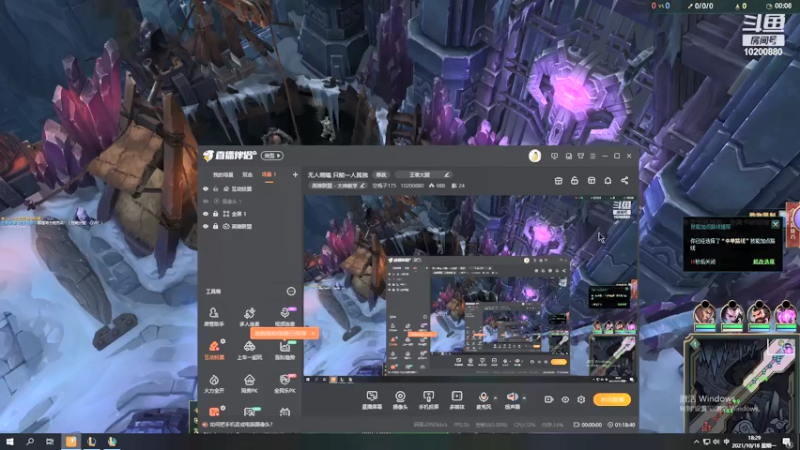Select the orange Scene 1 tab
The width and height of the screenshot is (800, 450).
point(269,174)
